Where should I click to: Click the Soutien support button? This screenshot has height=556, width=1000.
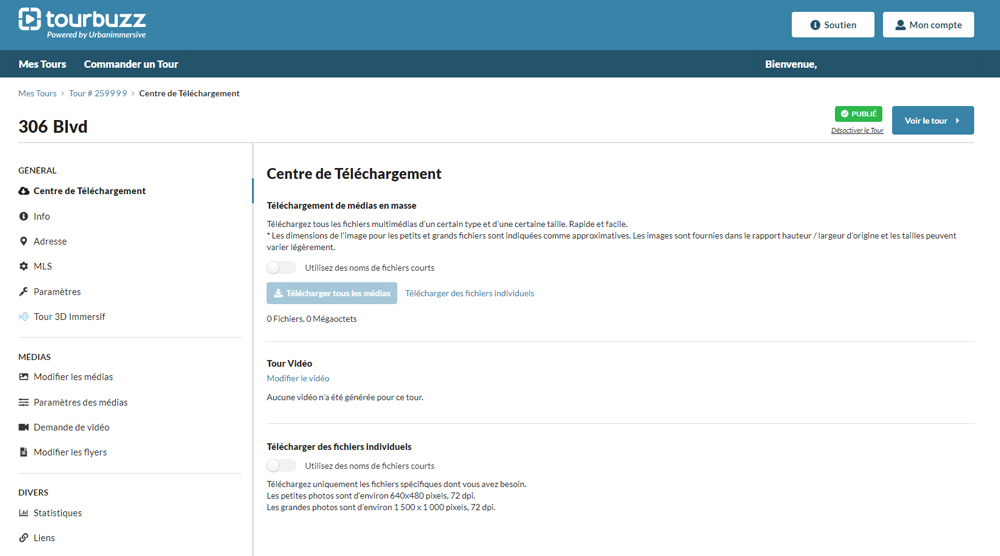(833, 25)
